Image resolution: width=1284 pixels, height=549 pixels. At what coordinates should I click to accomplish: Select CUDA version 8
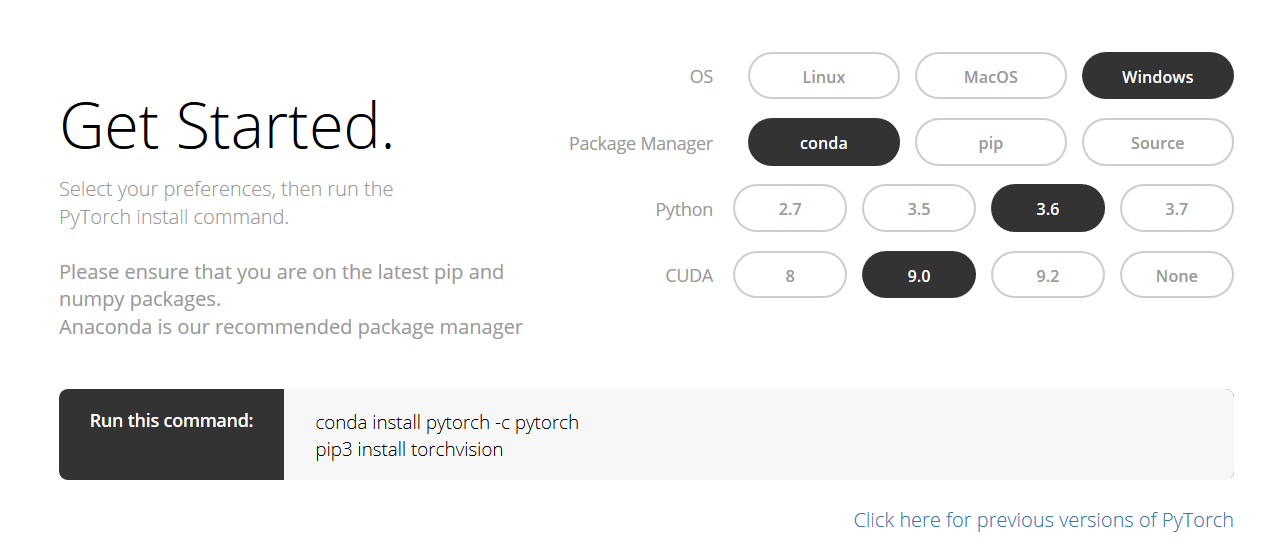(789, 275)
